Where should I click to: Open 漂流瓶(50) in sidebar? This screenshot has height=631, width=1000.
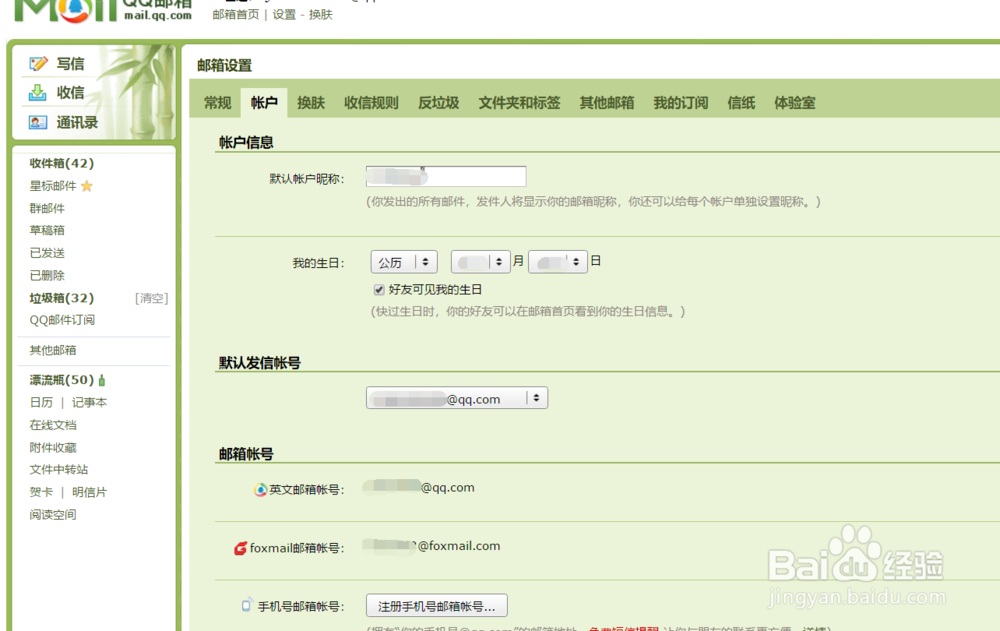tap(61, 380)
